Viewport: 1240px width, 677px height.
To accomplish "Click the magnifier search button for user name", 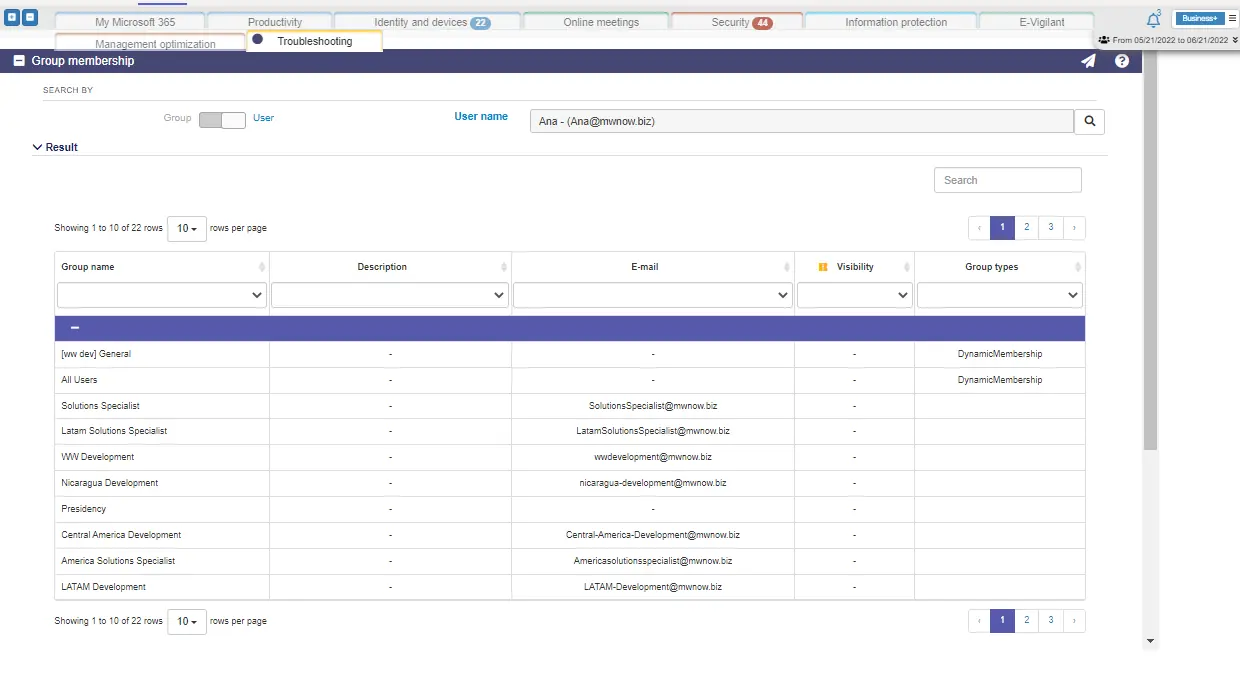I will 1089,121.
